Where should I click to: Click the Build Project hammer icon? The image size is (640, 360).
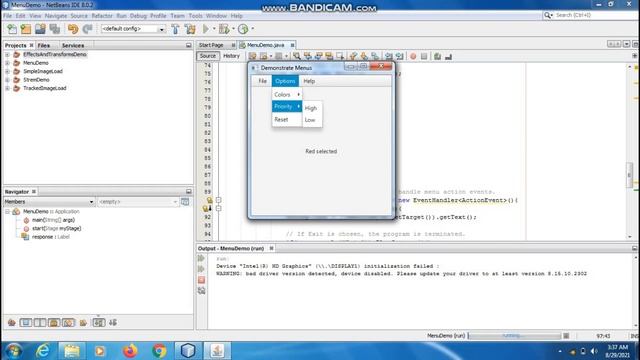[x=176, y=29]
